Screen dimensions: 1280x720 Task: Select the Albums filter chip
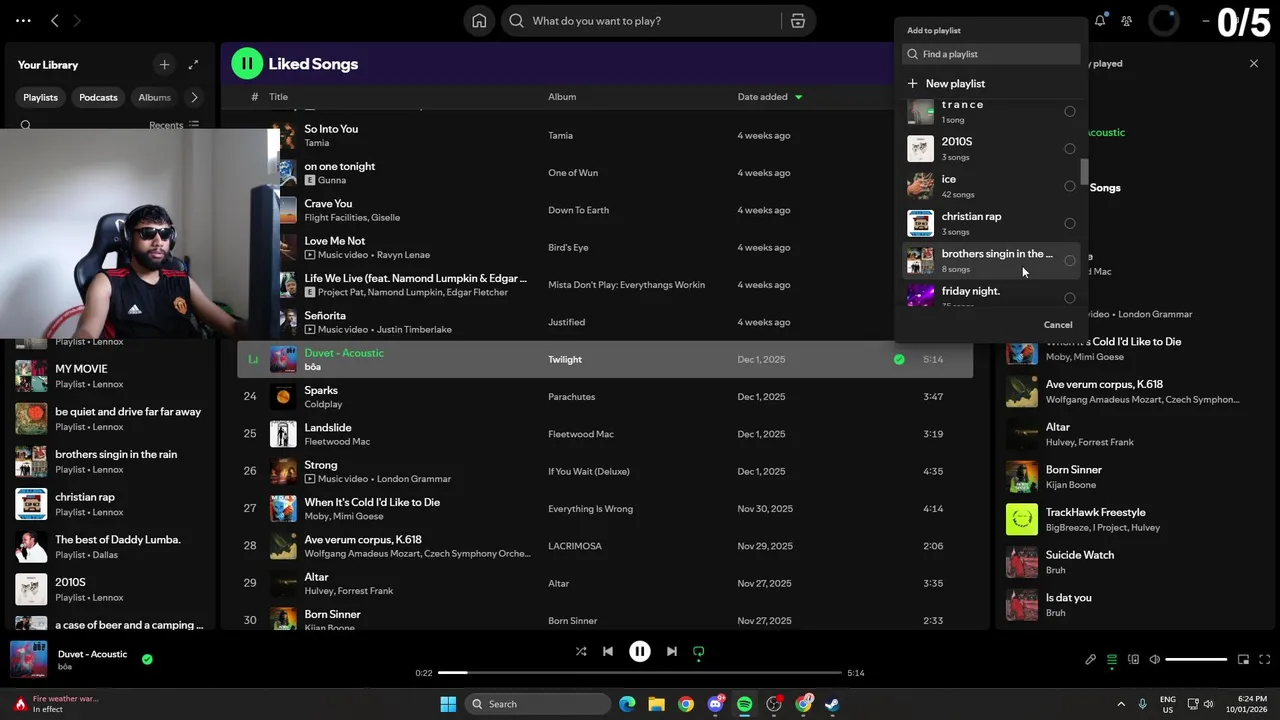[154, 97]
